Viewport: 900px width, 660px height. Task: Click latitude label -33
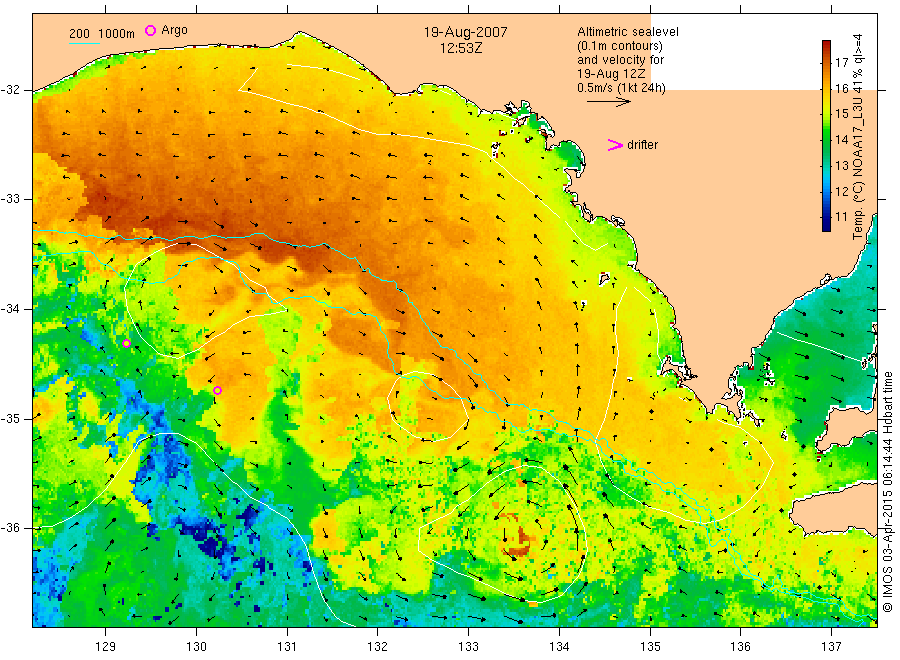point(10,199)
